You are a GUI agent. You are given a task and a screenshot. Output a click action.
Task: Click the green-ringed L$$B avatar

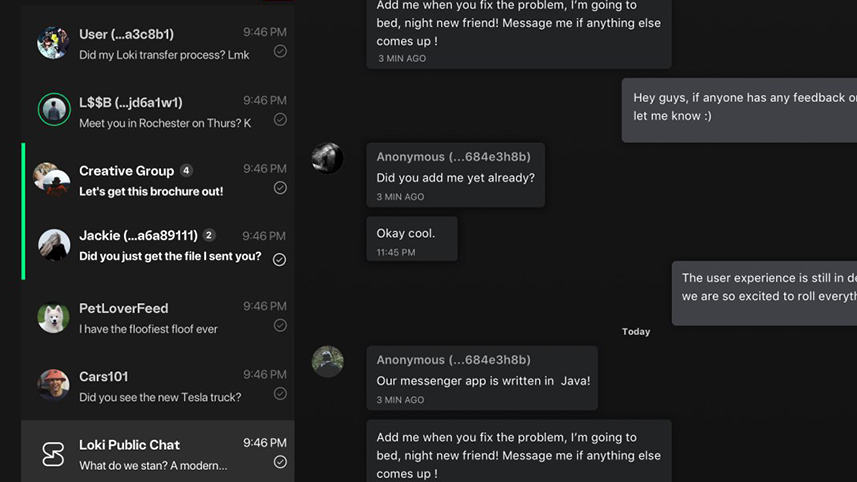click(x=54, y=109)
